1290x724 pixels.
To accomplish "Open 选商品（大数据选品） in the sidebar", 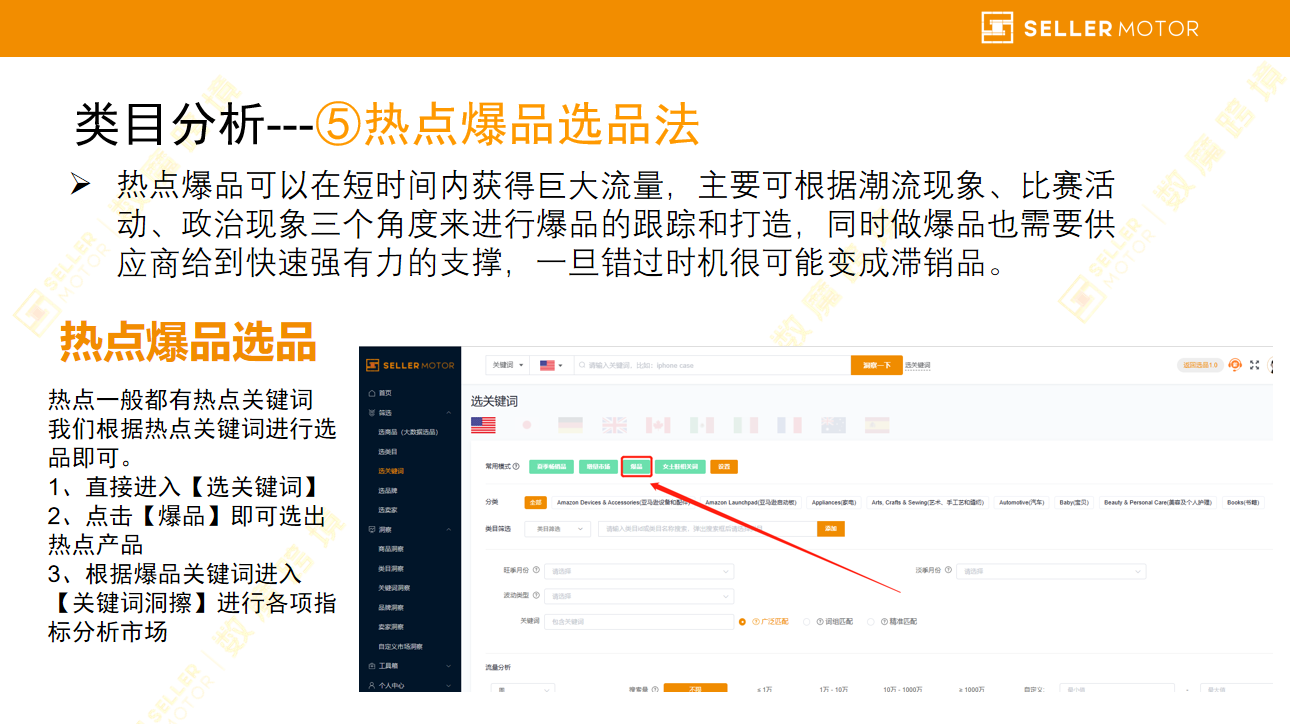I will (410, 432).
